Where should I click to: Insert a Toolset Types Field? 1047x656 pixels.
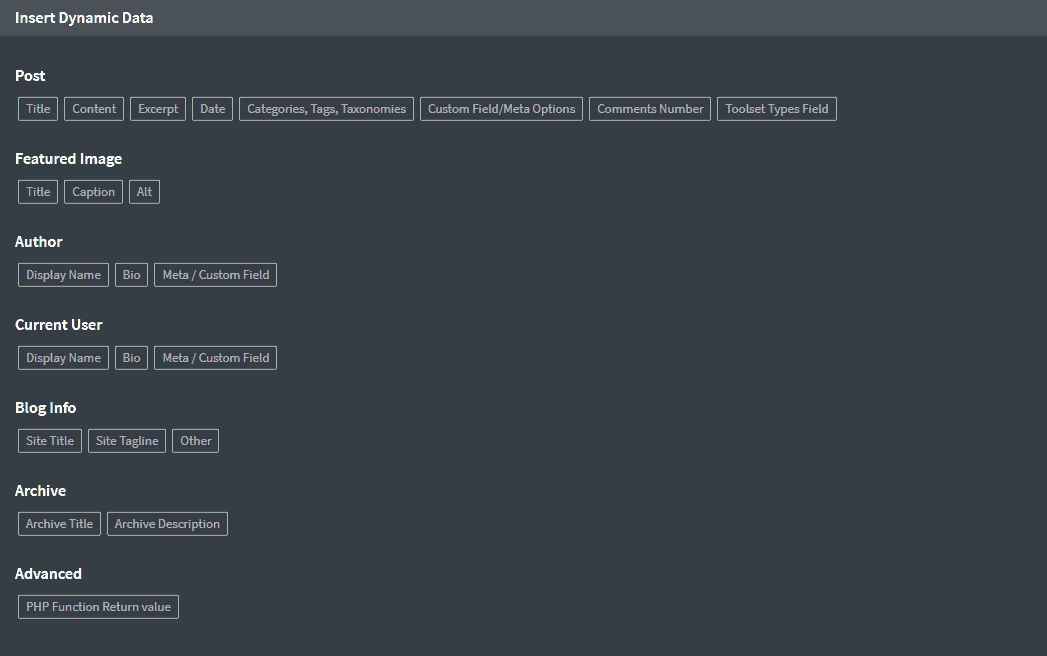776,108
